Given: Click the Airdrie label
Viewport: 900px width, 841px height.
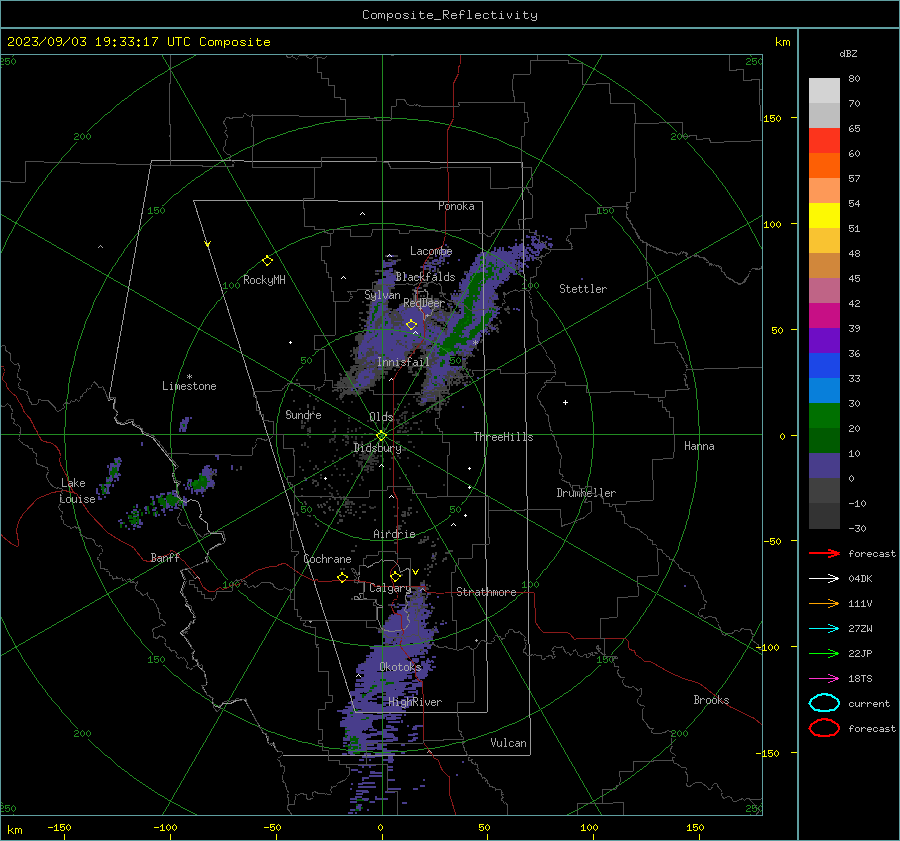Looking at the screenshot, I should [394, 534].
